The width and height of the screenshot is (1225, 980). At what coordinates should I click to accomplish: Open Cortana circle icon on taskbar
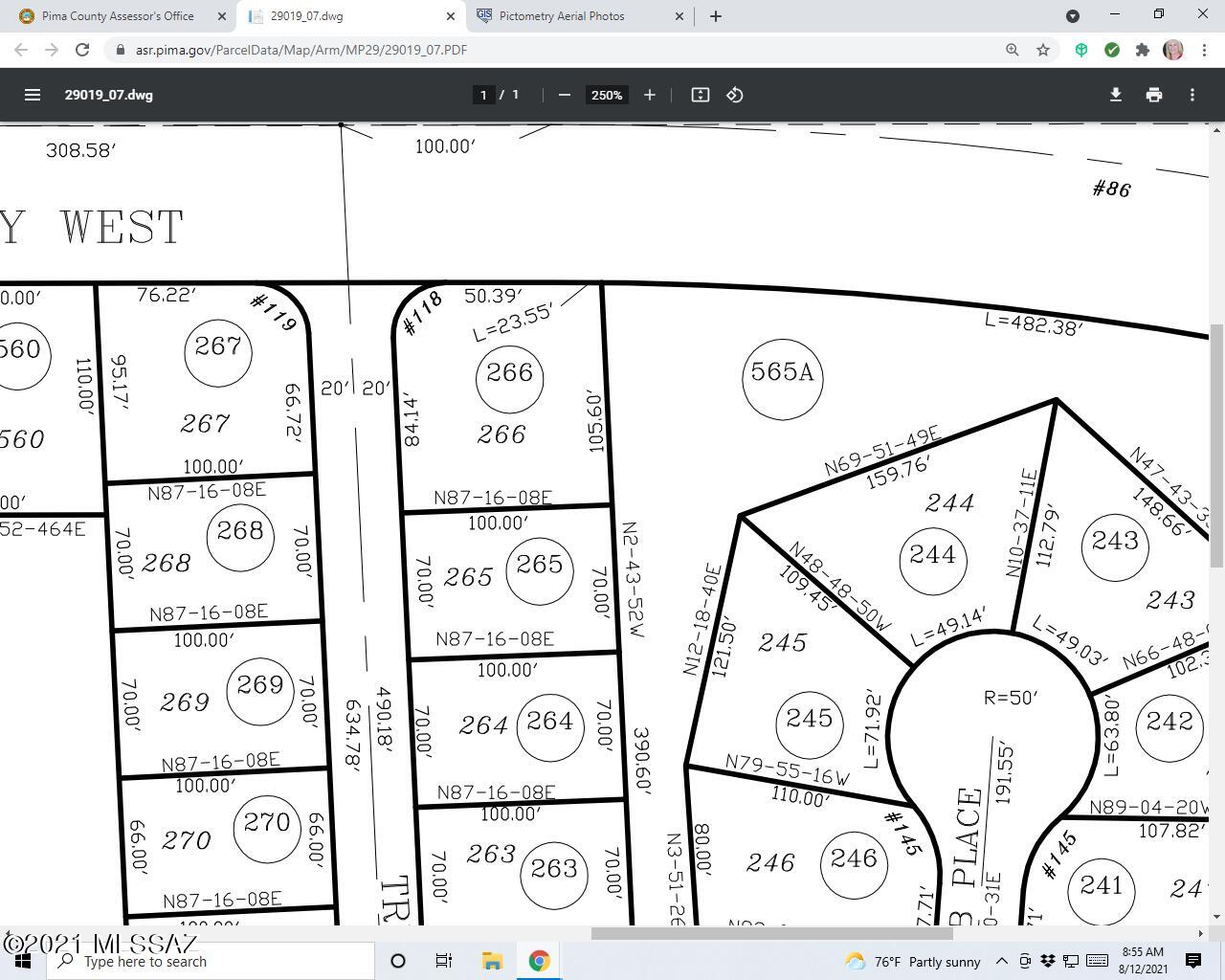coord(398,961)
